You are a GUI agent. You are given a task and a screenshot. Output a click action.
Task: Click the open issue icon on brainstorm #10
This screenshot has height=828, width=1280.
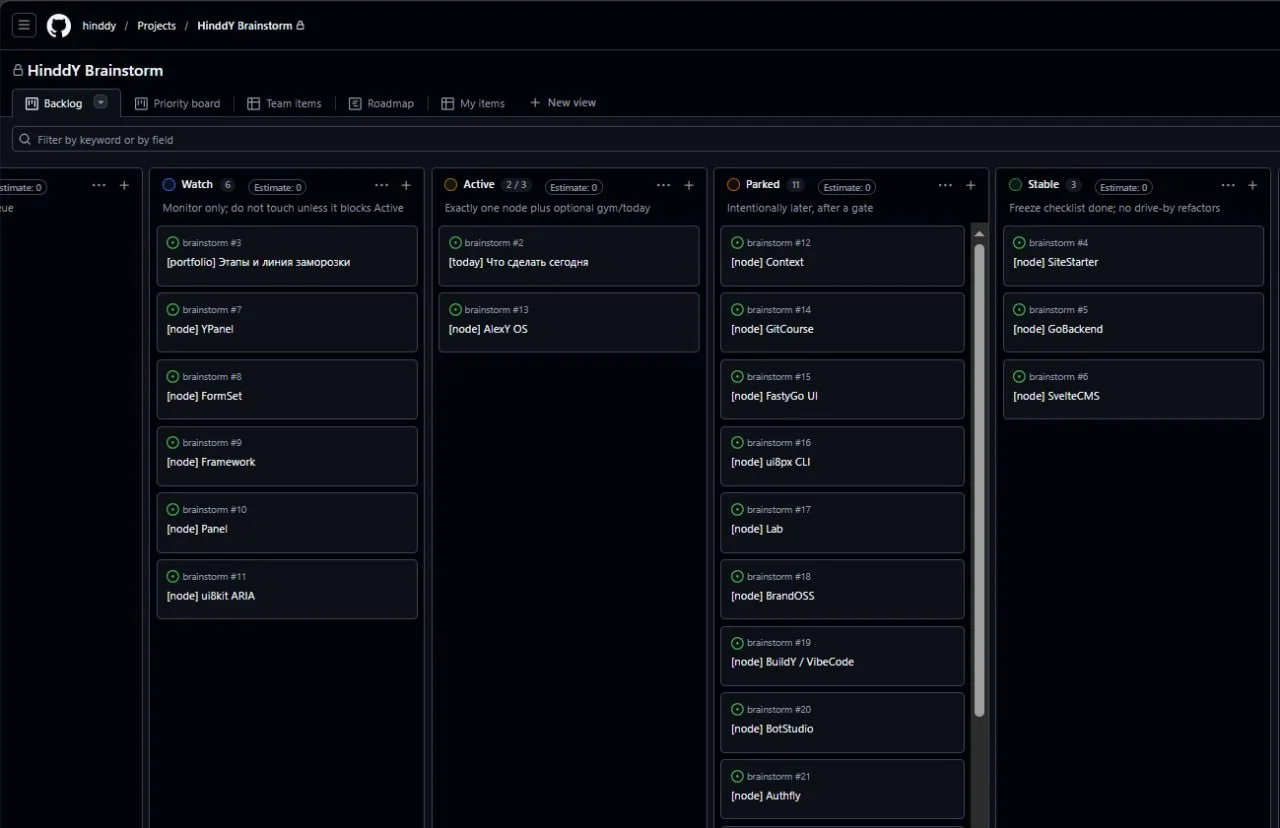tap(173, 509)
